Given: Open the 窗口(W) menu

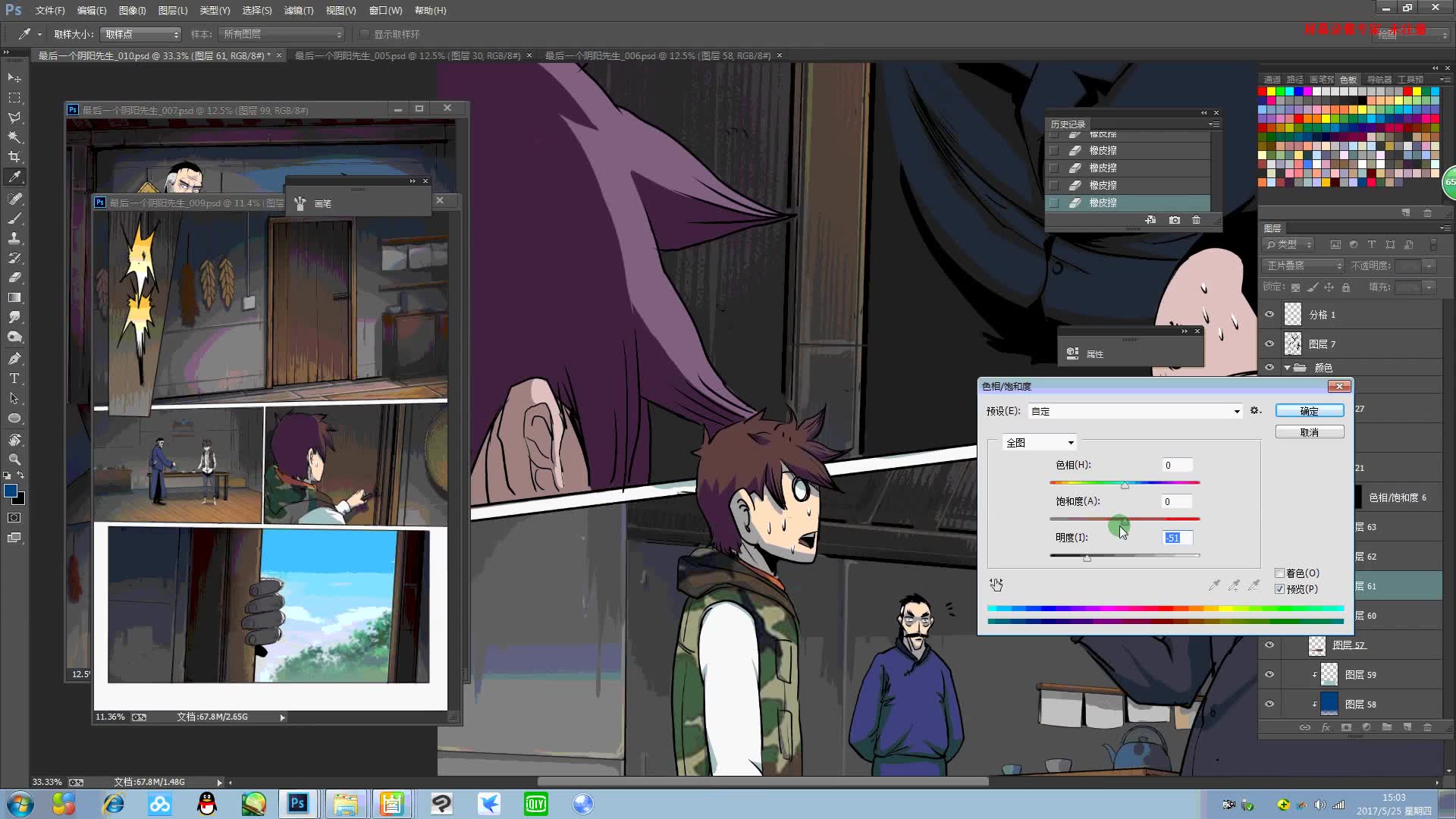Looking at the screenshot, I should pyautogui.click(x=386, y=11).
